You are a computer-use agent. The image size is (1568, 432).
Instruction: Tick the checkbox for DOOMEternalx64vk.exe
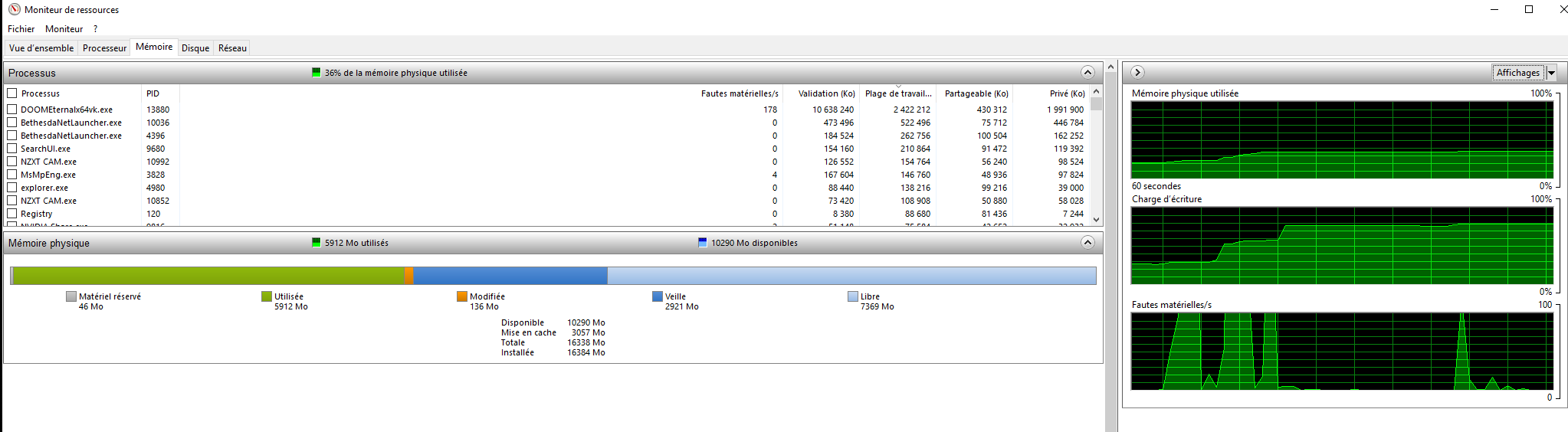pos(11,110)
